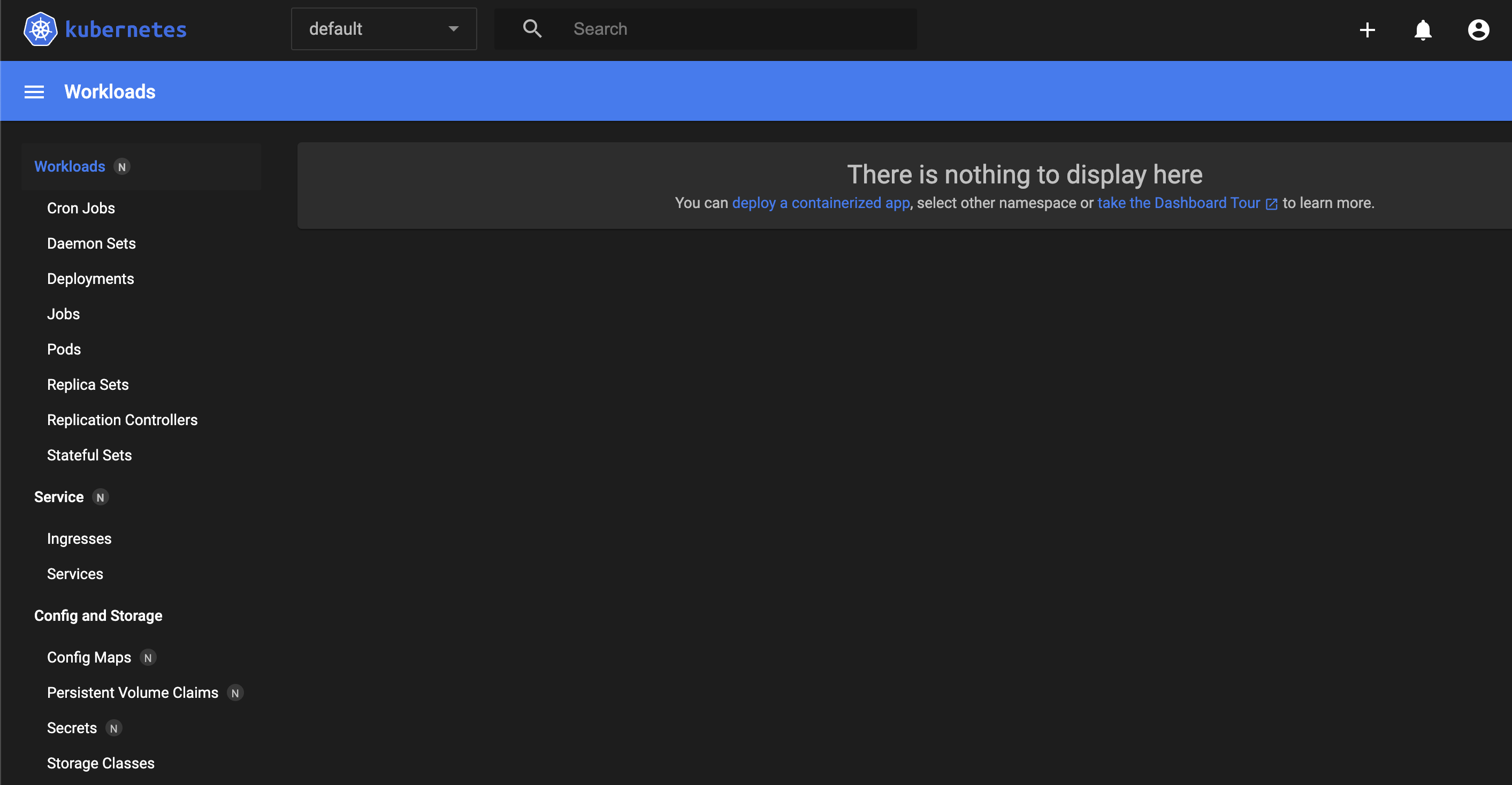This screenshot has height=785, width=1512.
Task: Go to Cron Jobs
Action: 81,208
